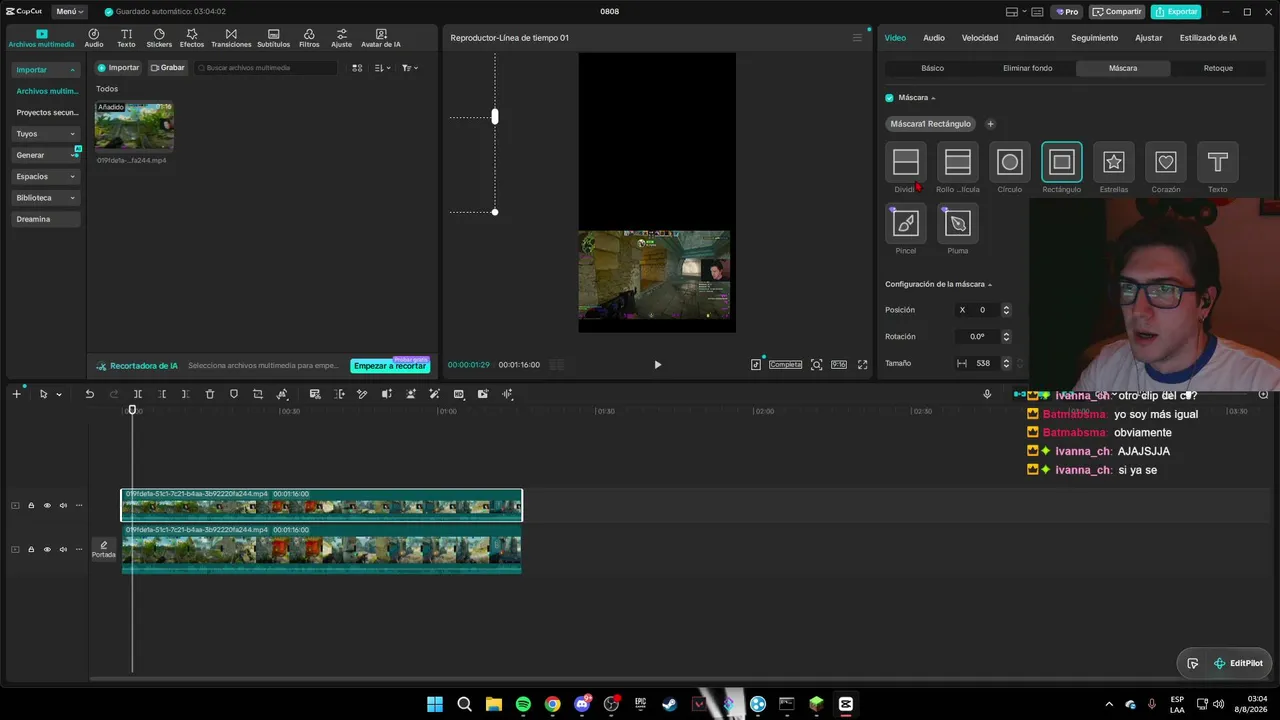Open the Animación tab

[x=1034, y=38]
